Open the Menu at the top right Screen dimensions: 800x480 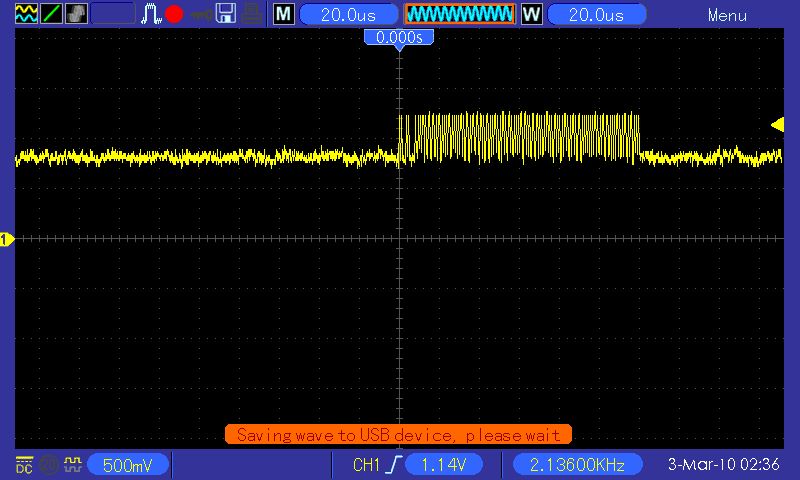(727, 15)
